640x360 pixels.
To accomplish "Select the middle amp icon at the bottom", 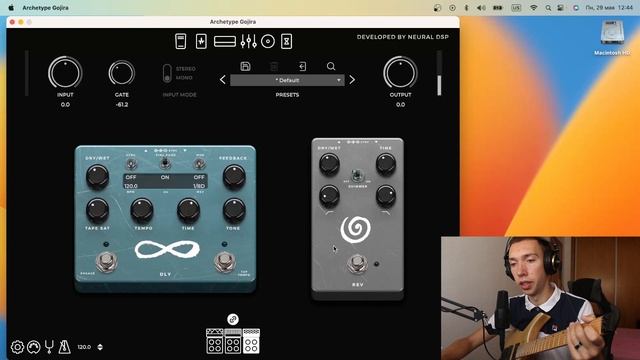I will [233, 341].
